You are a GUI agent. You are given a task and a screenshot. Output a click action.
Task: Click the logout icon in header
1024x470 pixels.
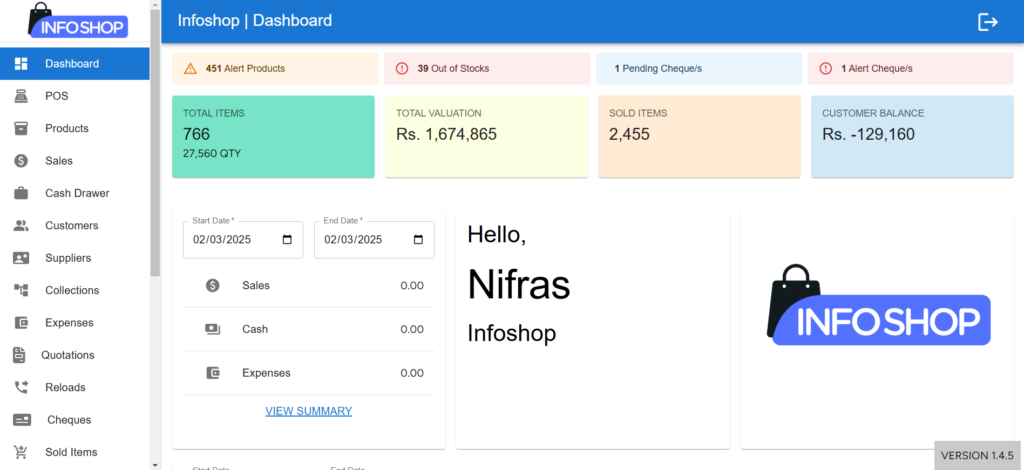(988, 22)
